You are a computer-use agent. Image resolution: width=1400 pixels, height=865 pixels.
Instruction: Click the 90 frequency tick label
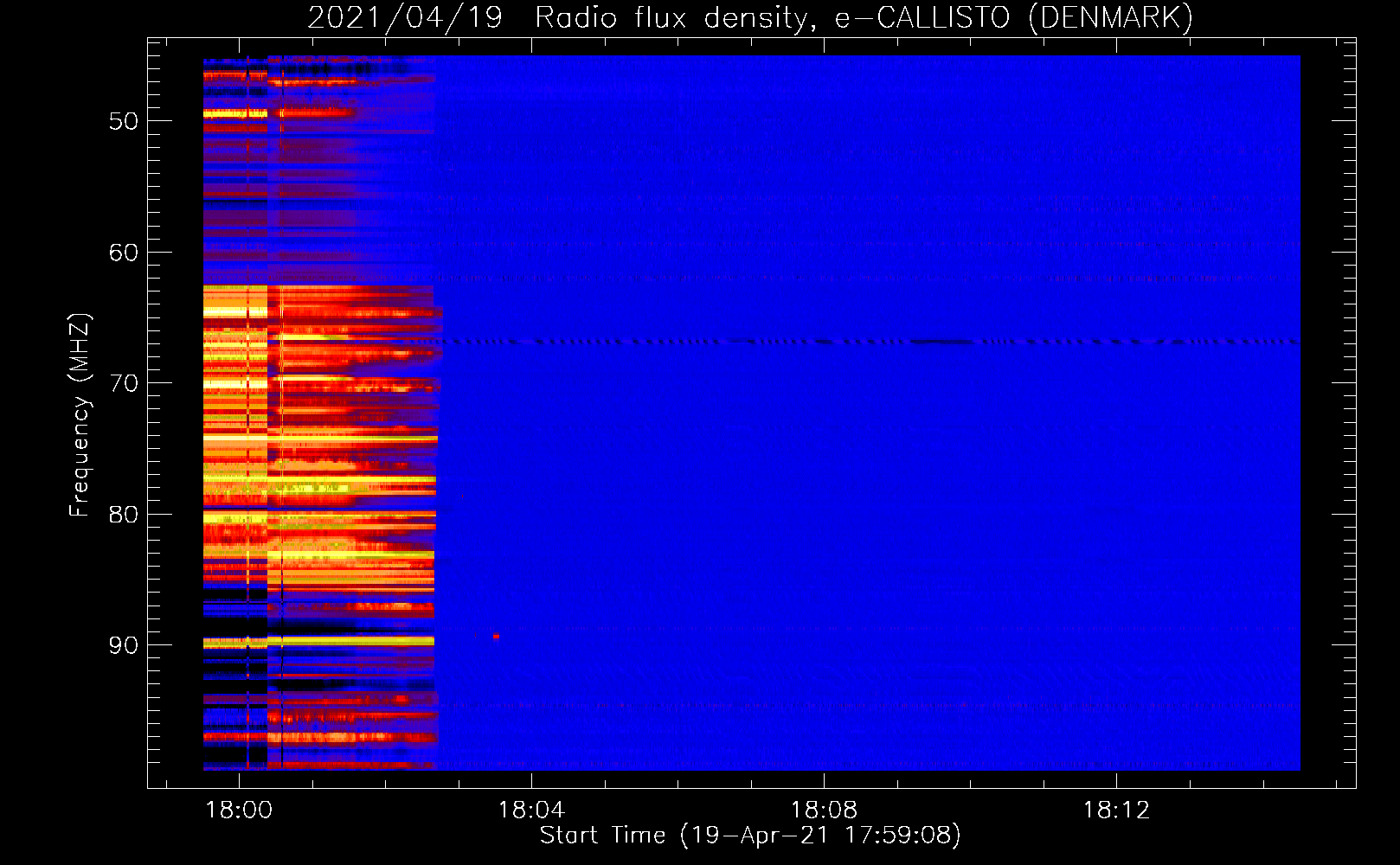click(124, 645)
